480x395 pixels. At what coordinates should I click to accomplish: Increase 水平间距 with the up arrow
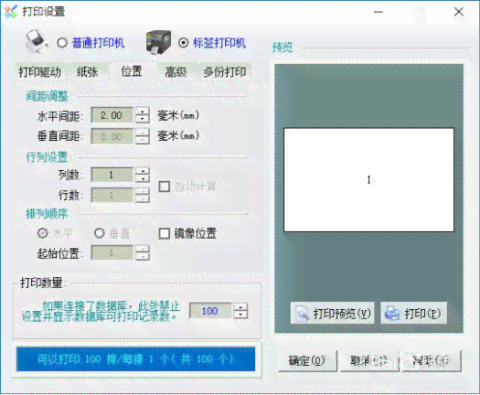pos(143,112)
